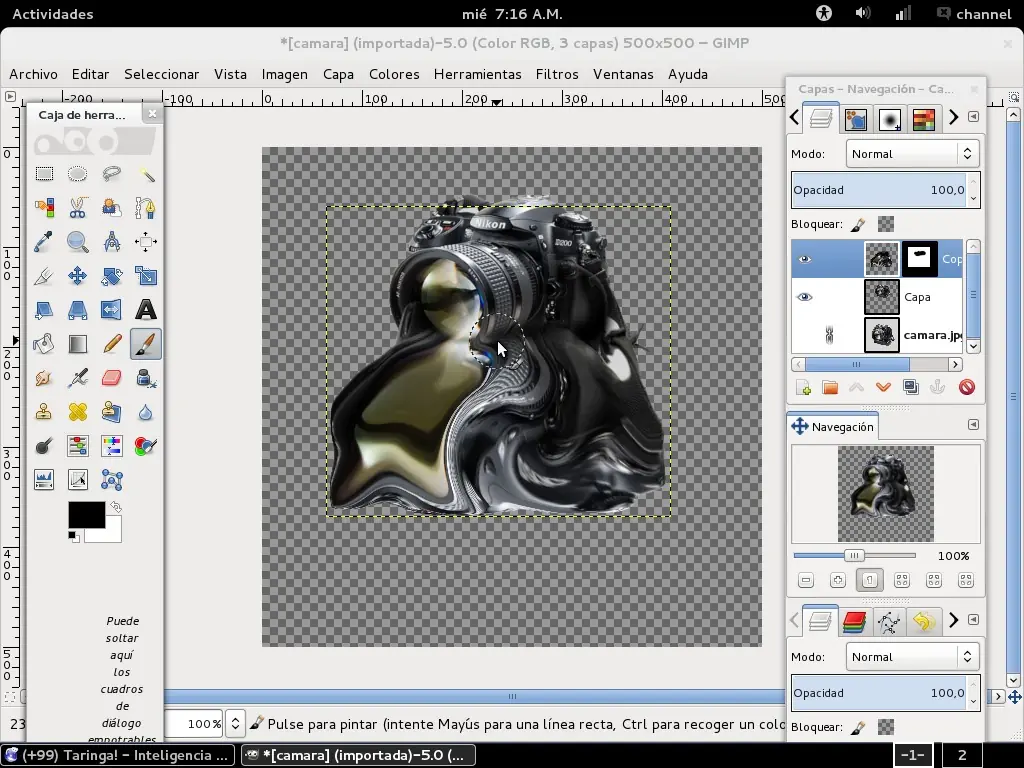The width and height of the screenshot is (1024, 768).
Task: Open the Colores menu
Action: pyautogui.click(x=394, y=74)
